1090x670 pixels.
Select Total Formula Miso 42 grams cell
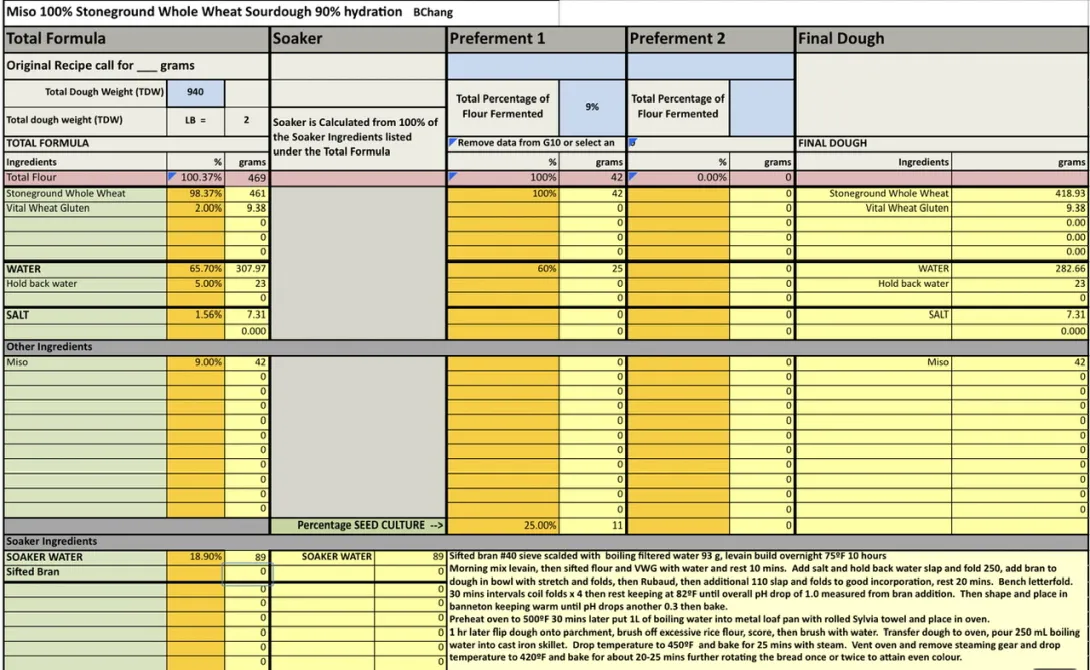[246, 362]
